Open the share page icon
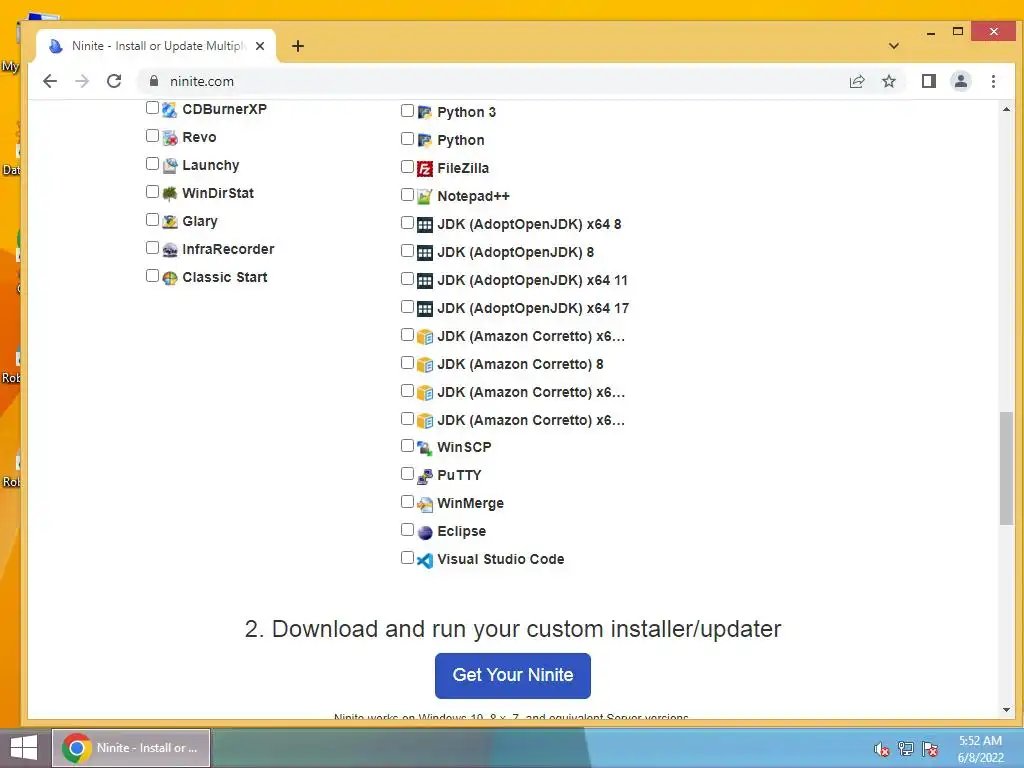1024x768 pixels. pyautogui.click(x=857, y=81)
